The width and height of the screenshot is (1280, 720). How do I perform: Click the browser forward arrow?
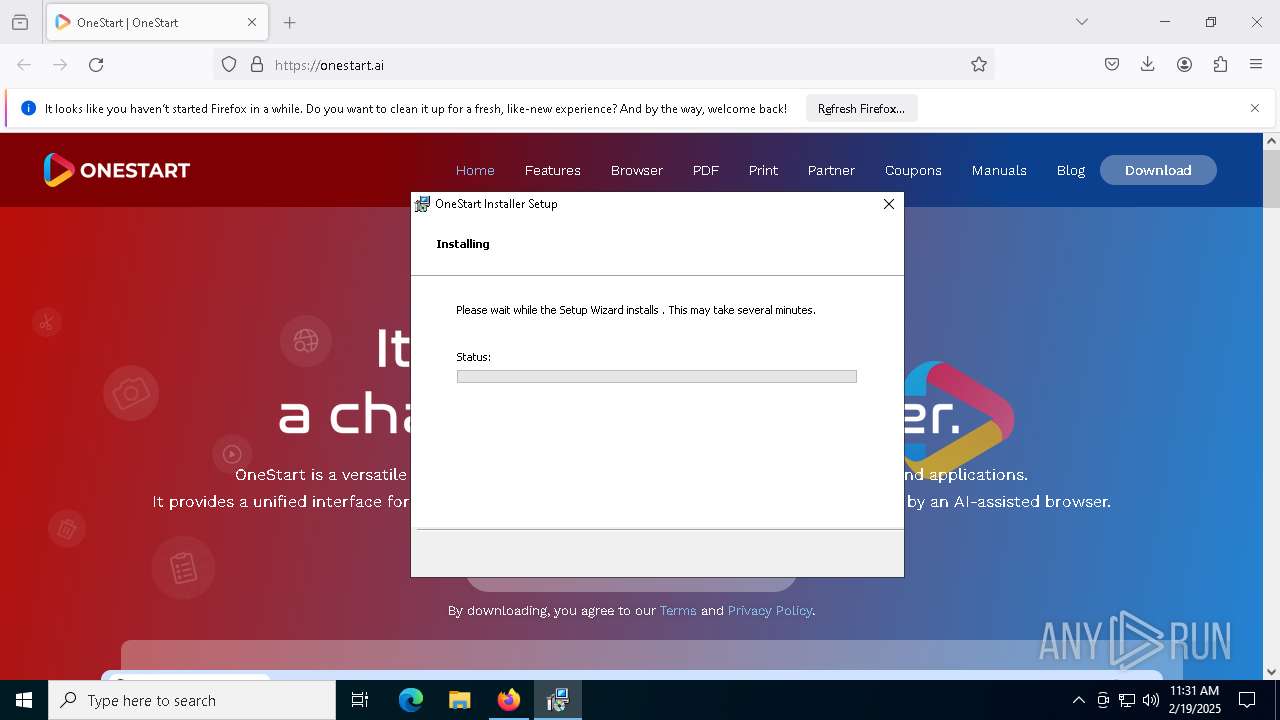pos(60,64)
